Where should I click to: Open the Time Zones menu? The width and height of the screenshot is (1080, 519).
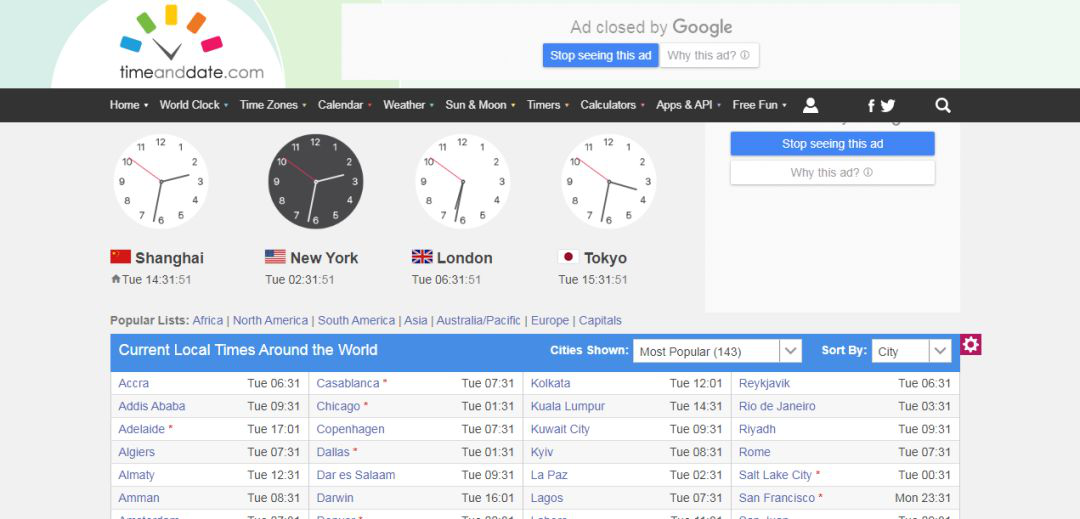272,105
